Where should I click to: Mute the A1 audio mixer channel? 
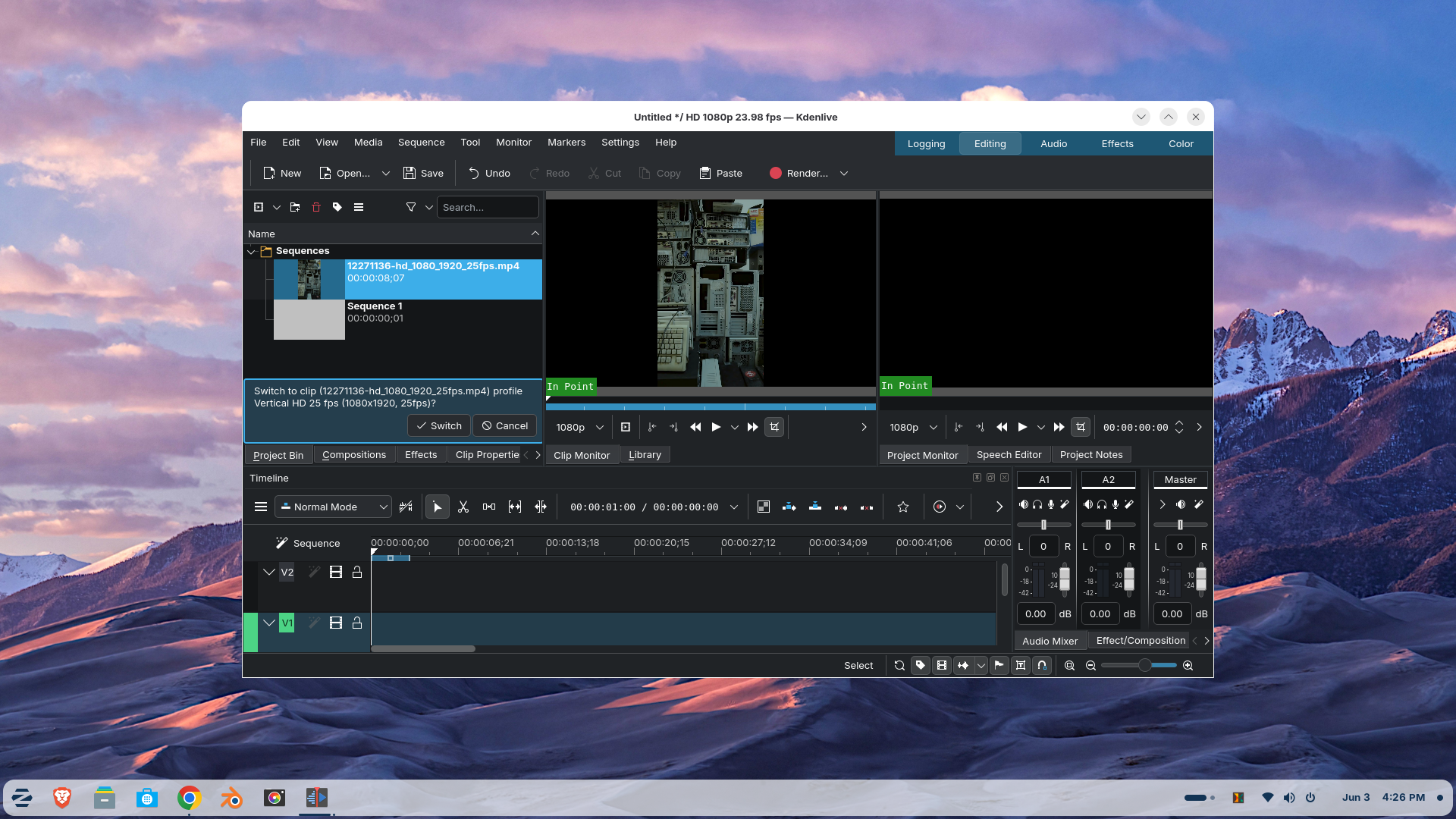(1024, 504)
